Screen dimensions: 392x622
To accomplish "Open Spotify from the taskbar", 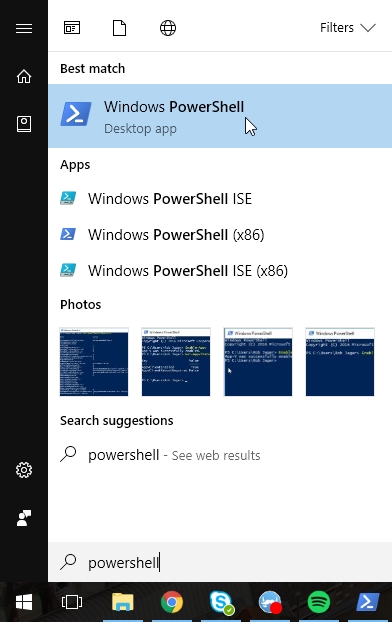I will (319, 602).
